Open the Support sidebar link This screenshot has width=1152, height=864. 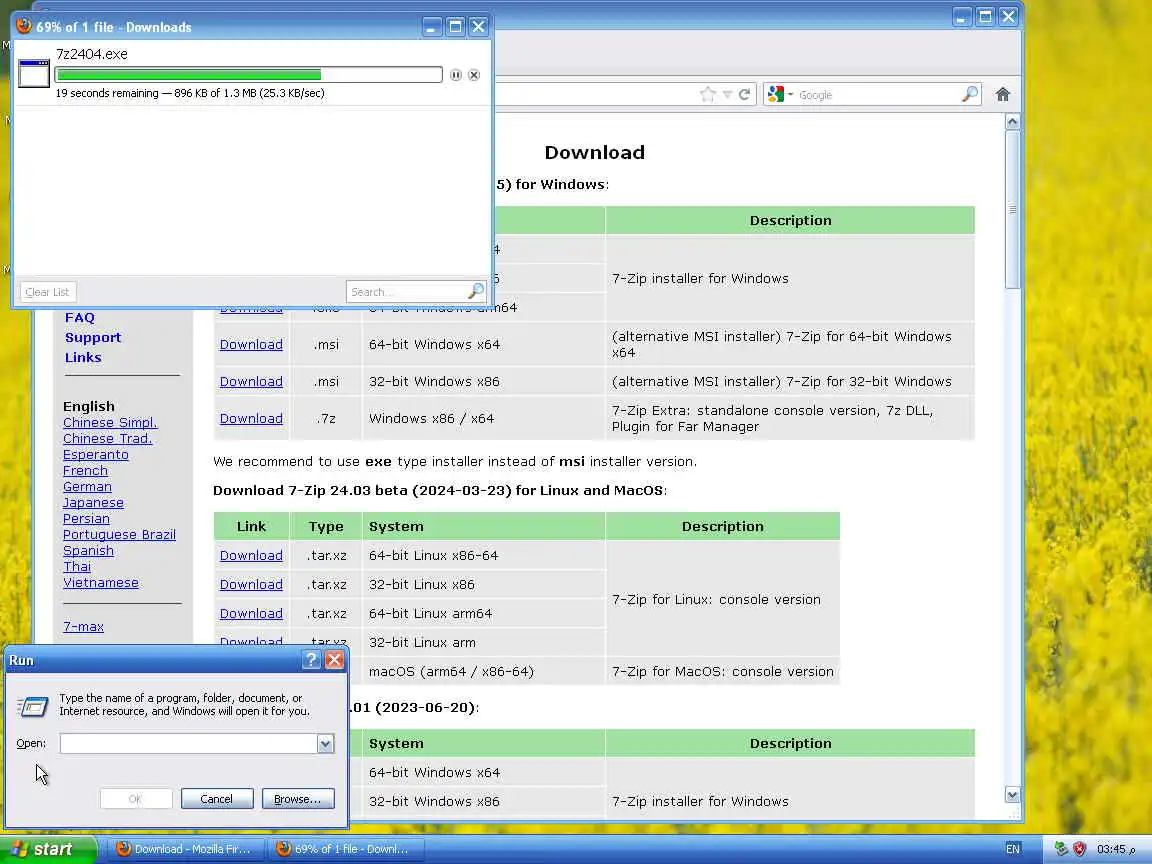click(93, 337)
